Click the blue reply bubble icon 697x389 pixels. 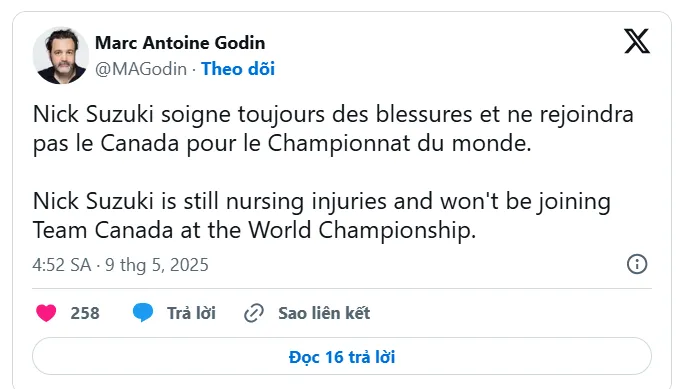[143, 313]
